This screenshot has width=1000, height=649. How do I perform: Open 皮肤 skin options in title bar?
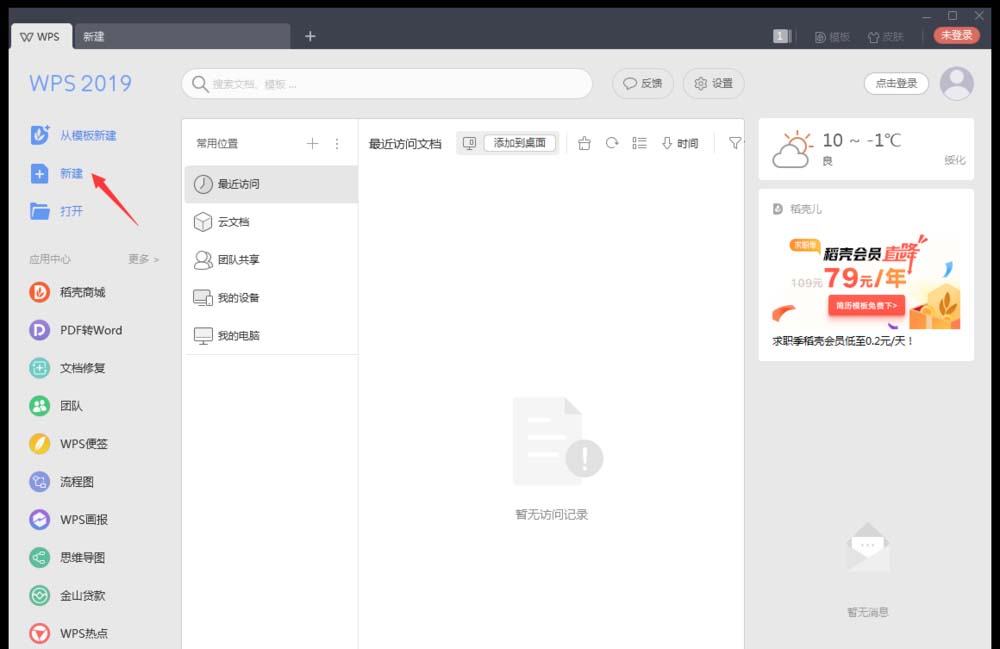tap(886, 37)
